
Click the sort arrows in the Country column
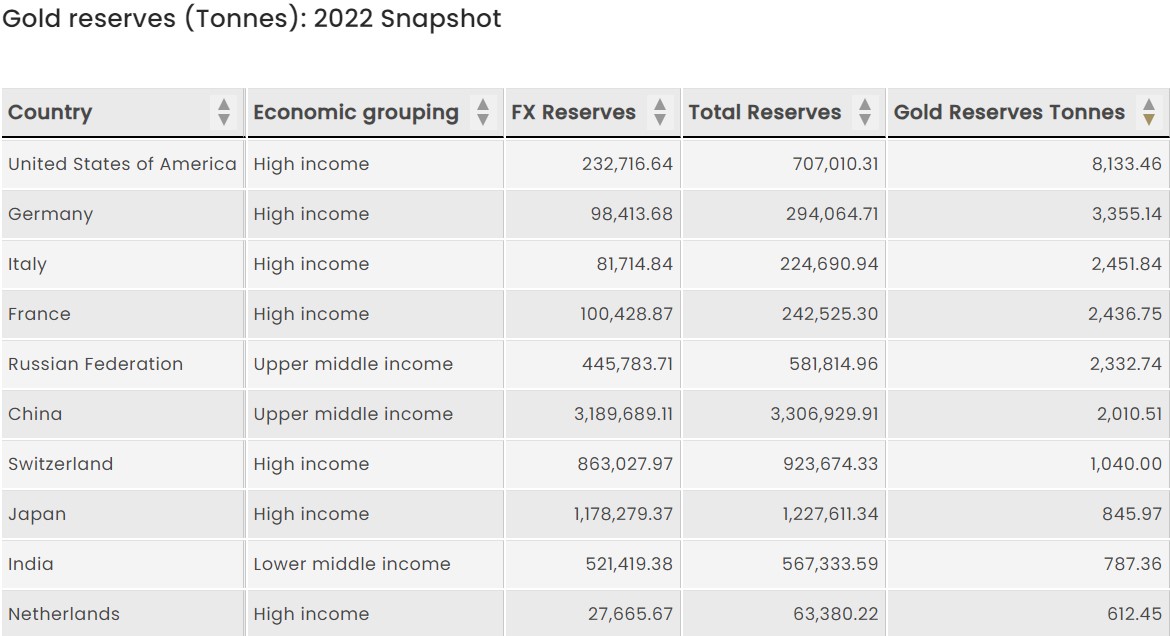[x=224, y=112]
